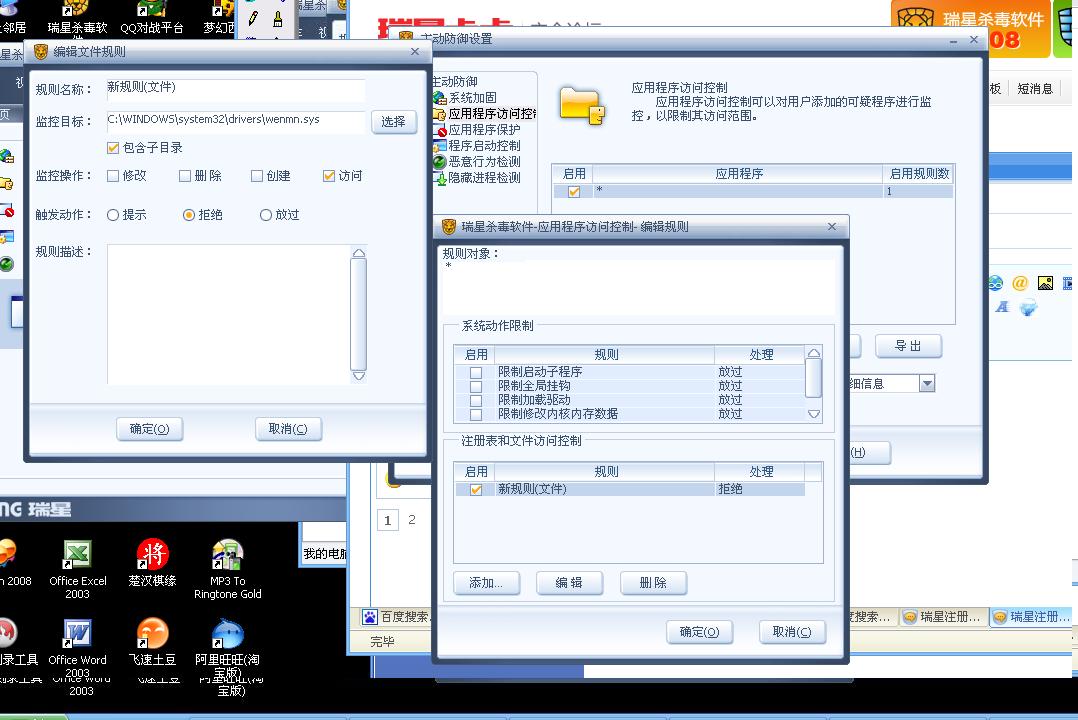Enable the 删除 monitoring checkbox
The width and height of the screenshot is (1078, 720).
click(x=185, y=176)
